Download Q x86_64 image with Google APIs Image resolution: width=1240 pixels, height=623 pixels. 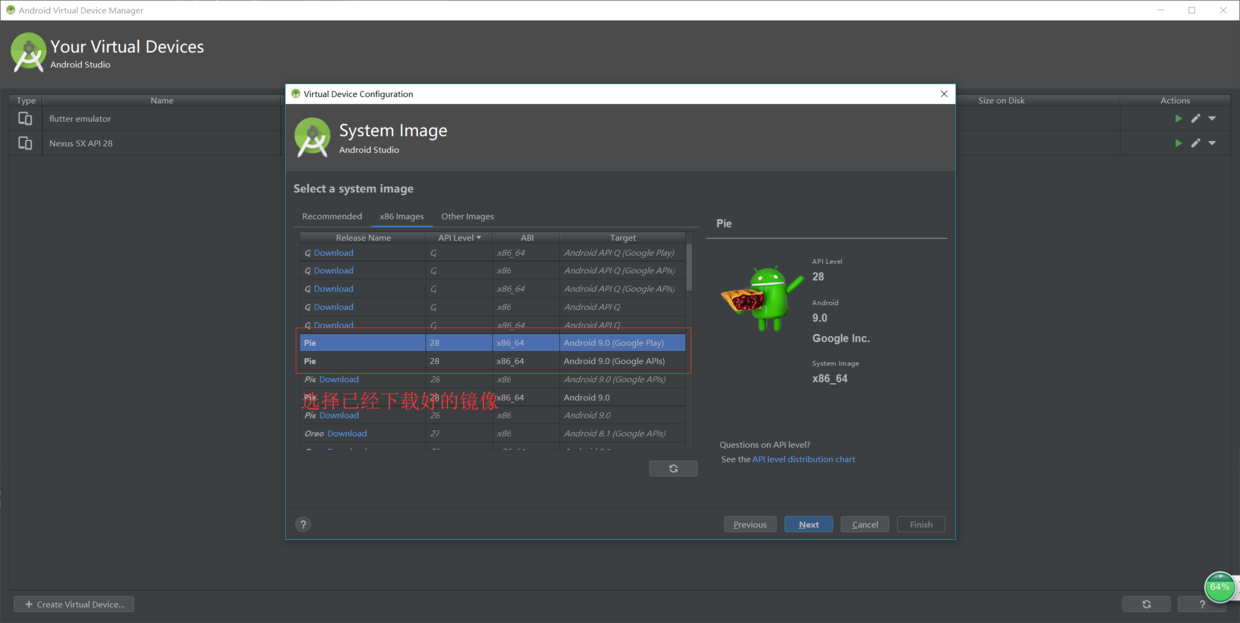(x=333, y=289)
